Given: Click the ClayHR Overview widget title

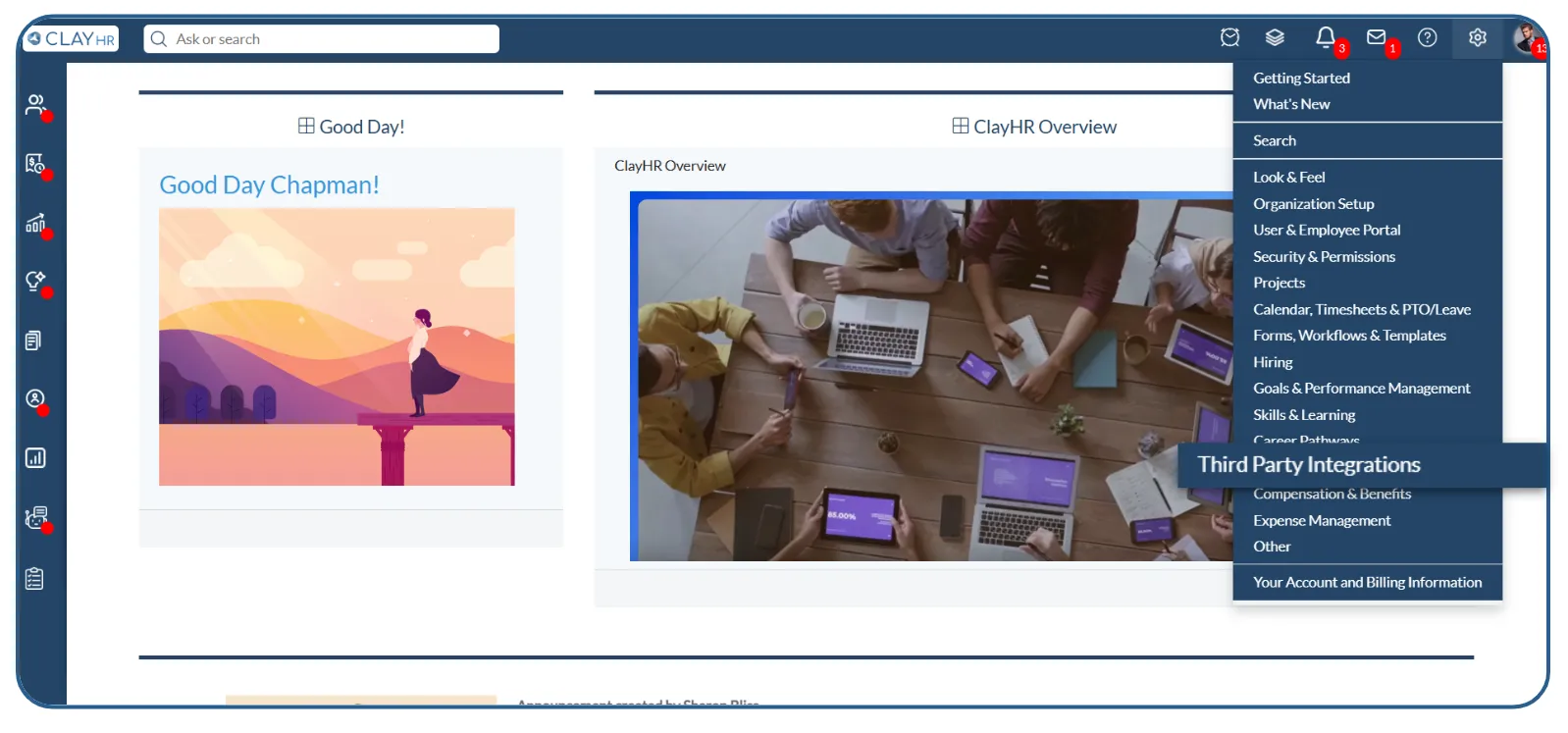Looking at the screenshot, I should coord(1045,127).
